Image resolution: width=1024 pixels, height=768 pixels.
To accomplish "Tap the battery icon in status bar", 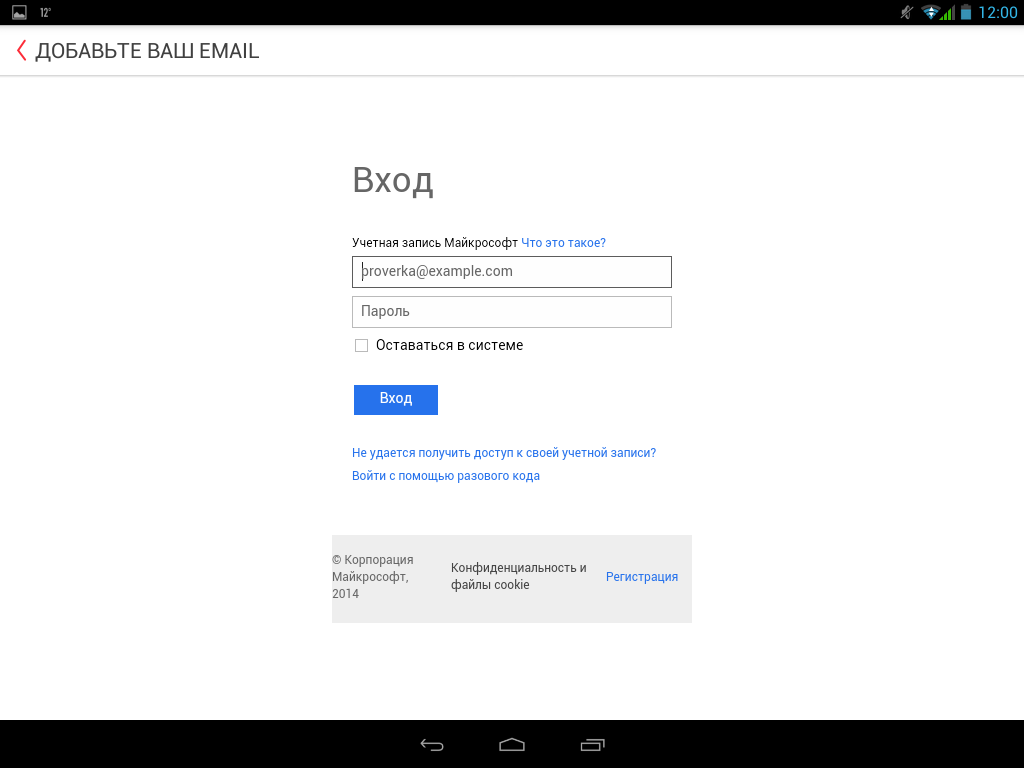I will click(966, 13).
